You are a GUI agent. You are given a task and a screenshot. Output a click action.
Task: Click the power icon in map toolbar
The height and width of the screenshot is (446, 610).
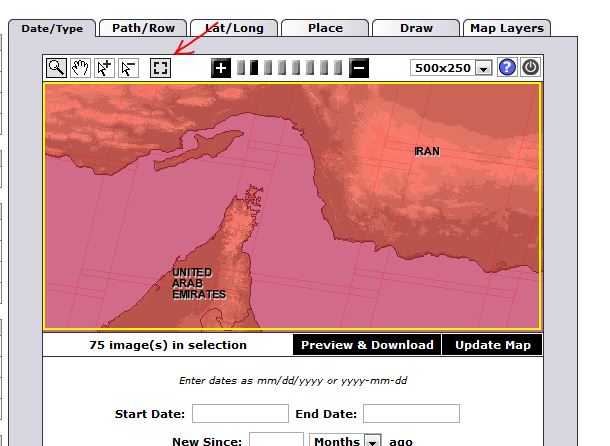pyautogui.click(x=530, y=68)
